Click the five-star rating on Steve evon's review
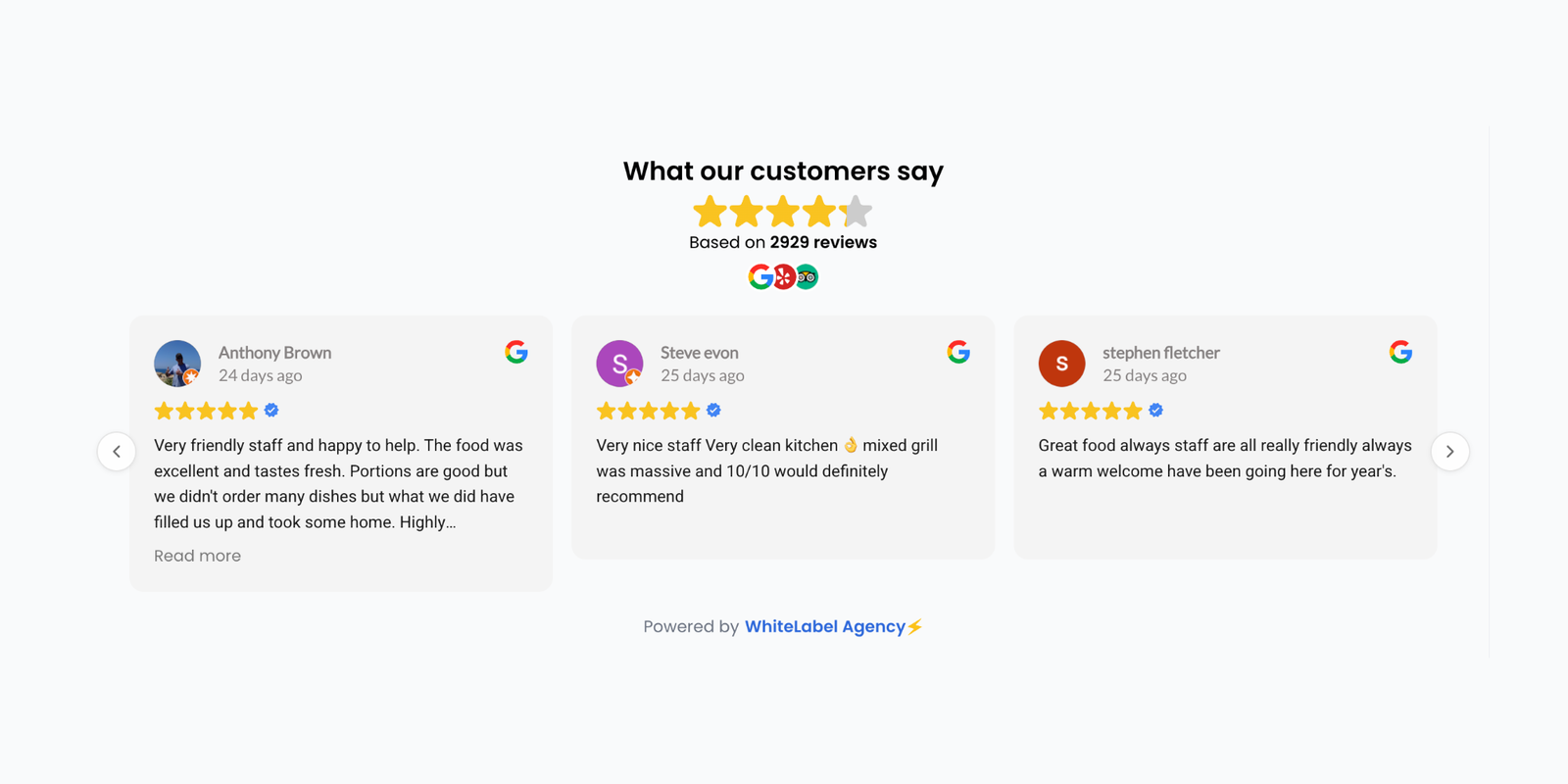Image resolution: width=1568 pixels, height=784 pixels. pos(649,411)
